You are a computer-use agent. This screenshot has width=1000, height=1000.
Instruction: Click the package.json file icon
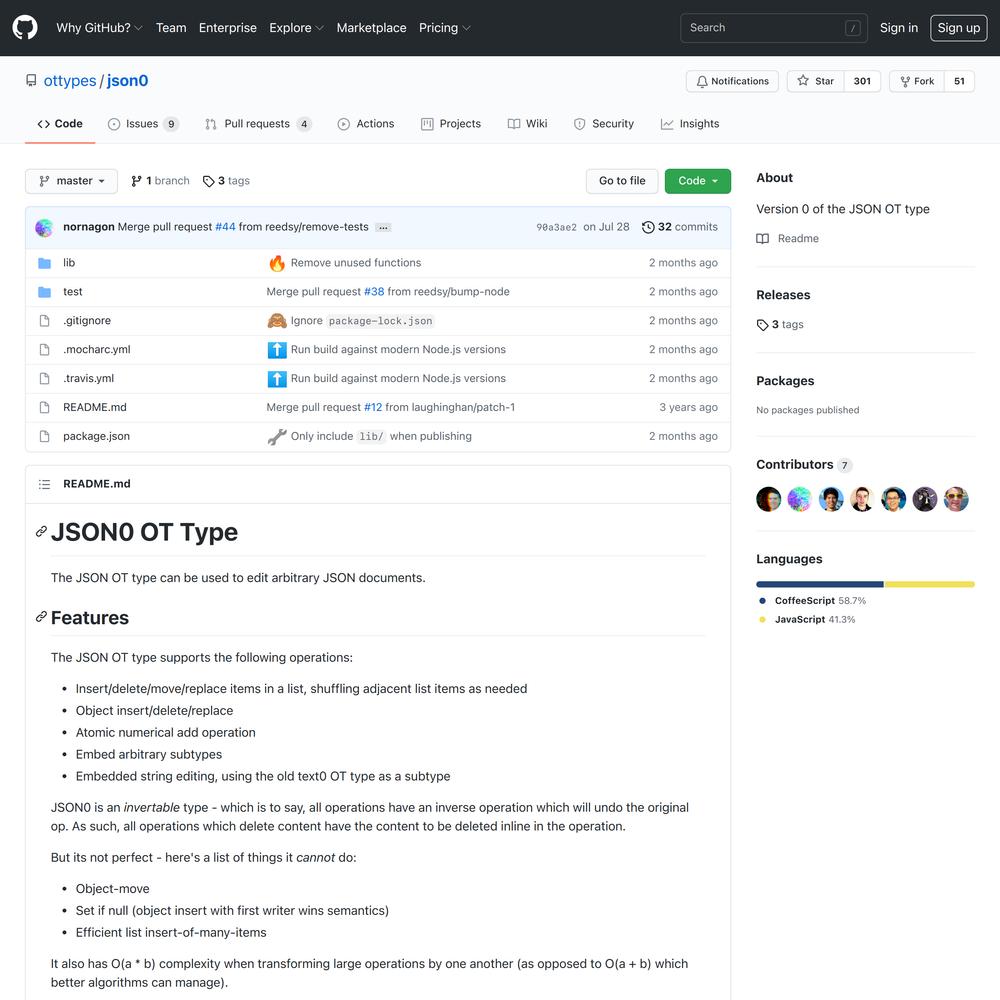[44, 436]
